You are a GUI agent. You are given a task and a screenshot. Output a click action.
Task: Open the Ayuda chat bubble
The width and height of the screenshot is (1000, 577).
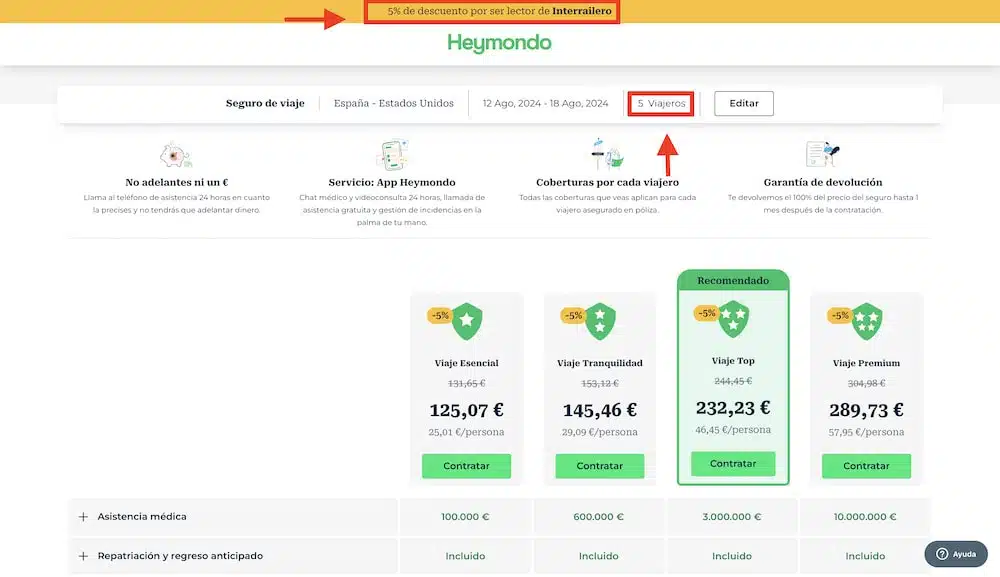(954, 553)
